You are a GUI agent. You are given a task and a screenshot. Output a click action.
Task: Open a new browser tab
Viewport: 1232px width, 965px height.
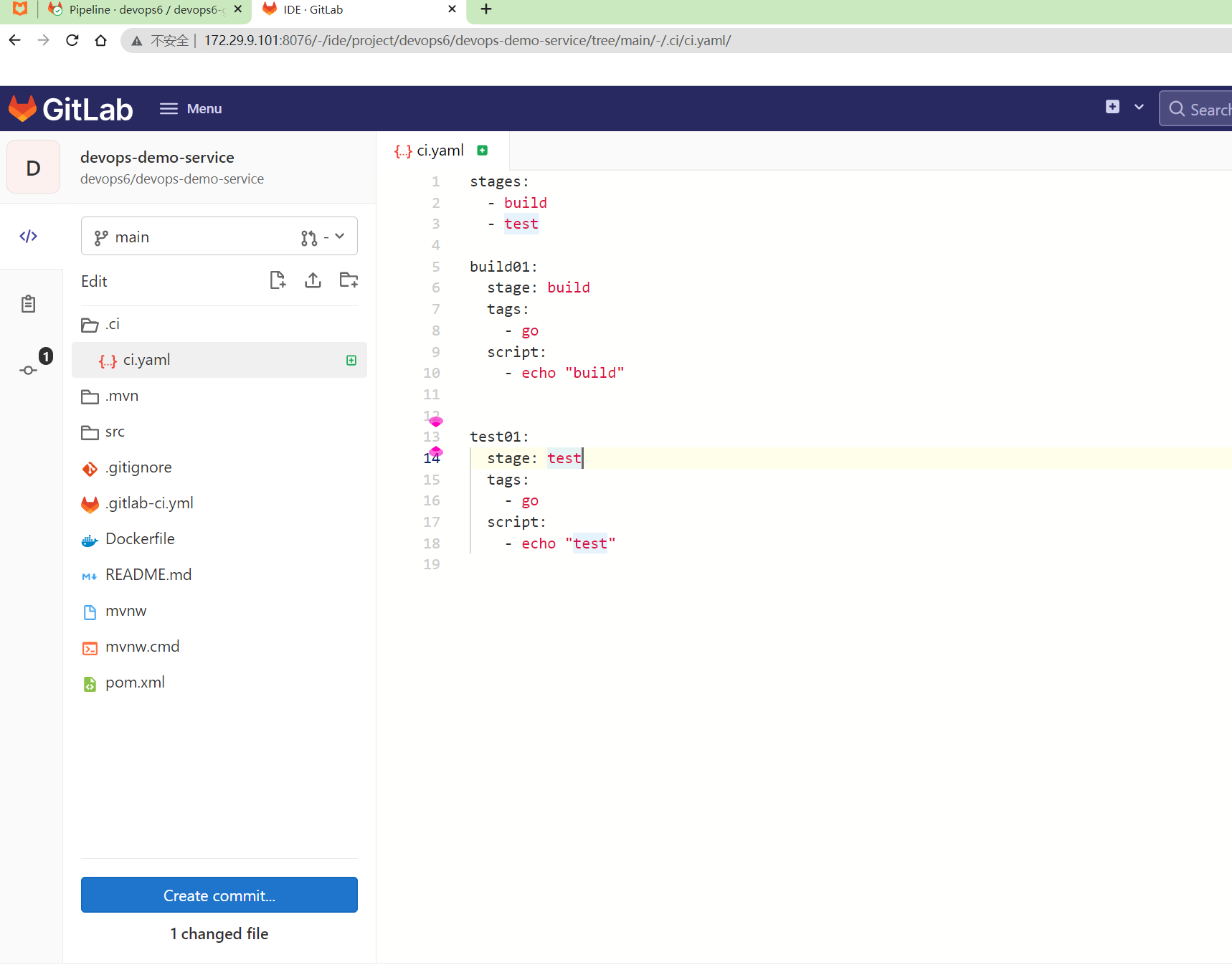tap(485, 9)
